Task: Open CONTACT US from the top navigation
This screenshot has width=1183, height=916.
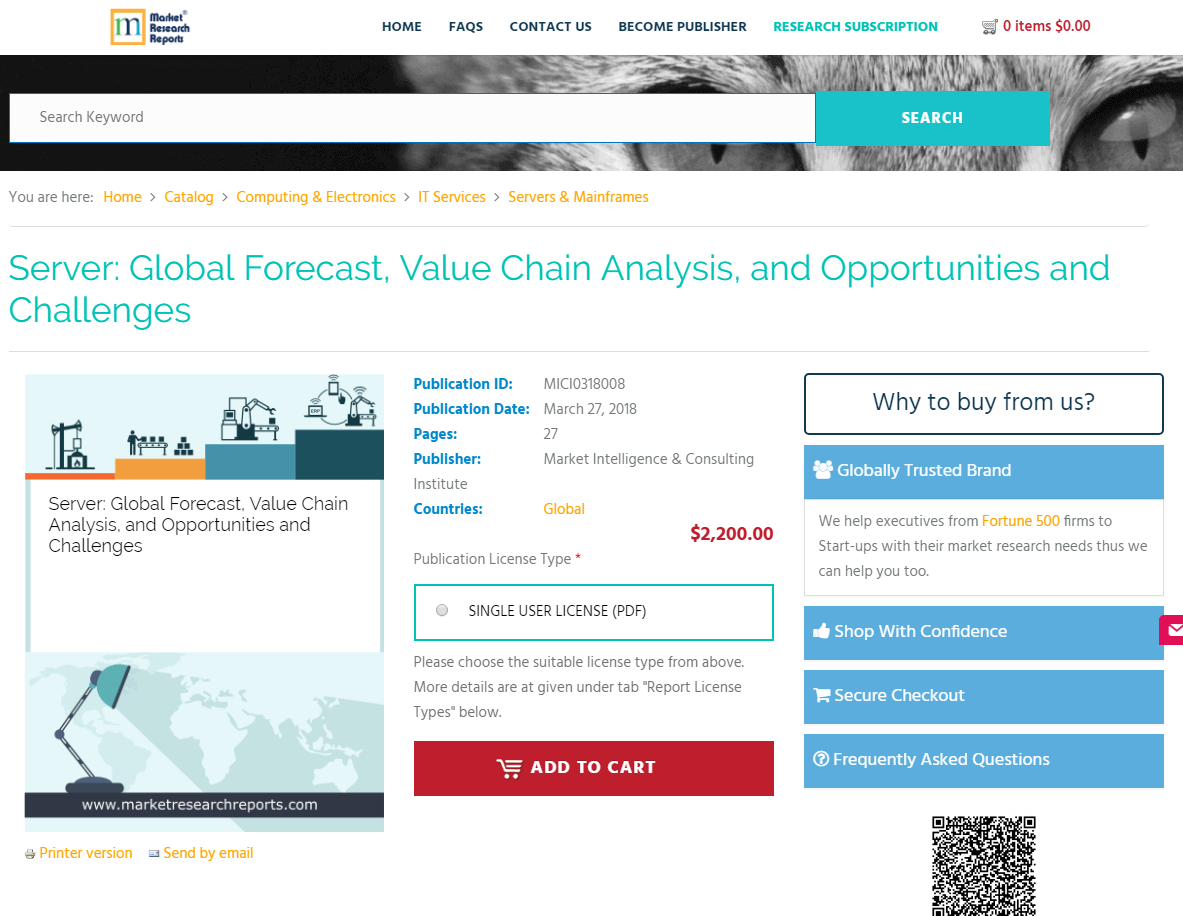Action: (550, 27)
